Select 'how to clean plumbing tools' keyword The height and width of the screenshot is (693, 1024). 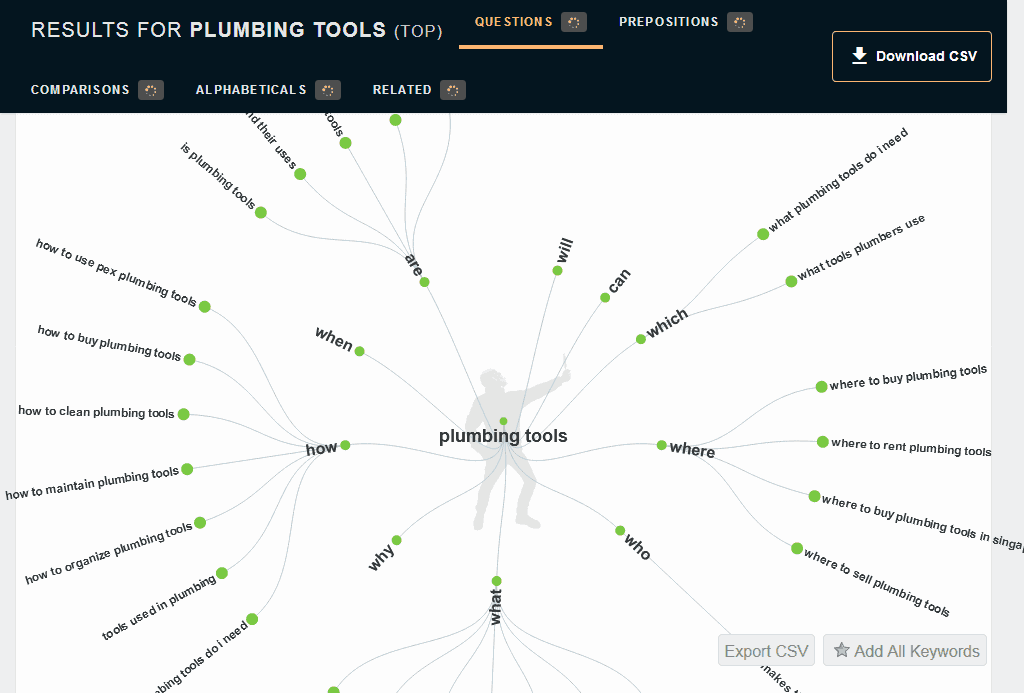96,412
